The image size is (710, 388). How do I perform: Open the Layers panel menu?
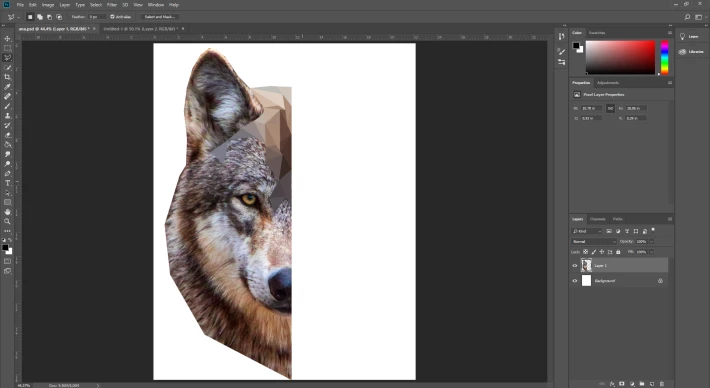[670, 219]
